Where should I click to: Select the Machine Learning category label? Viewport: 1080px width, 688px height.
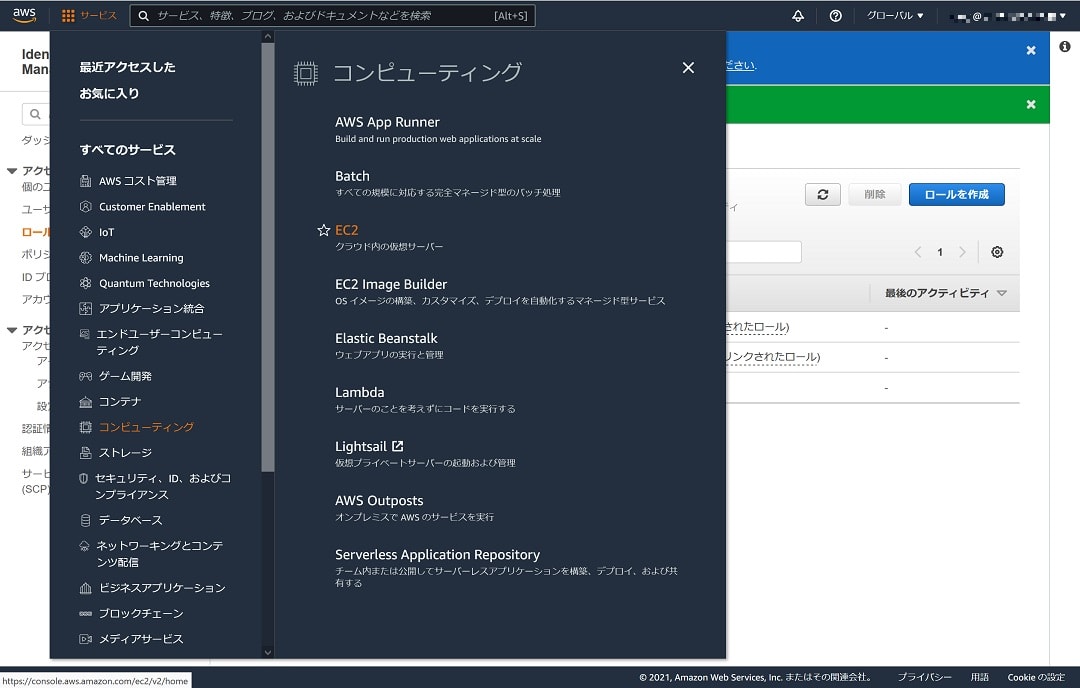141,258
